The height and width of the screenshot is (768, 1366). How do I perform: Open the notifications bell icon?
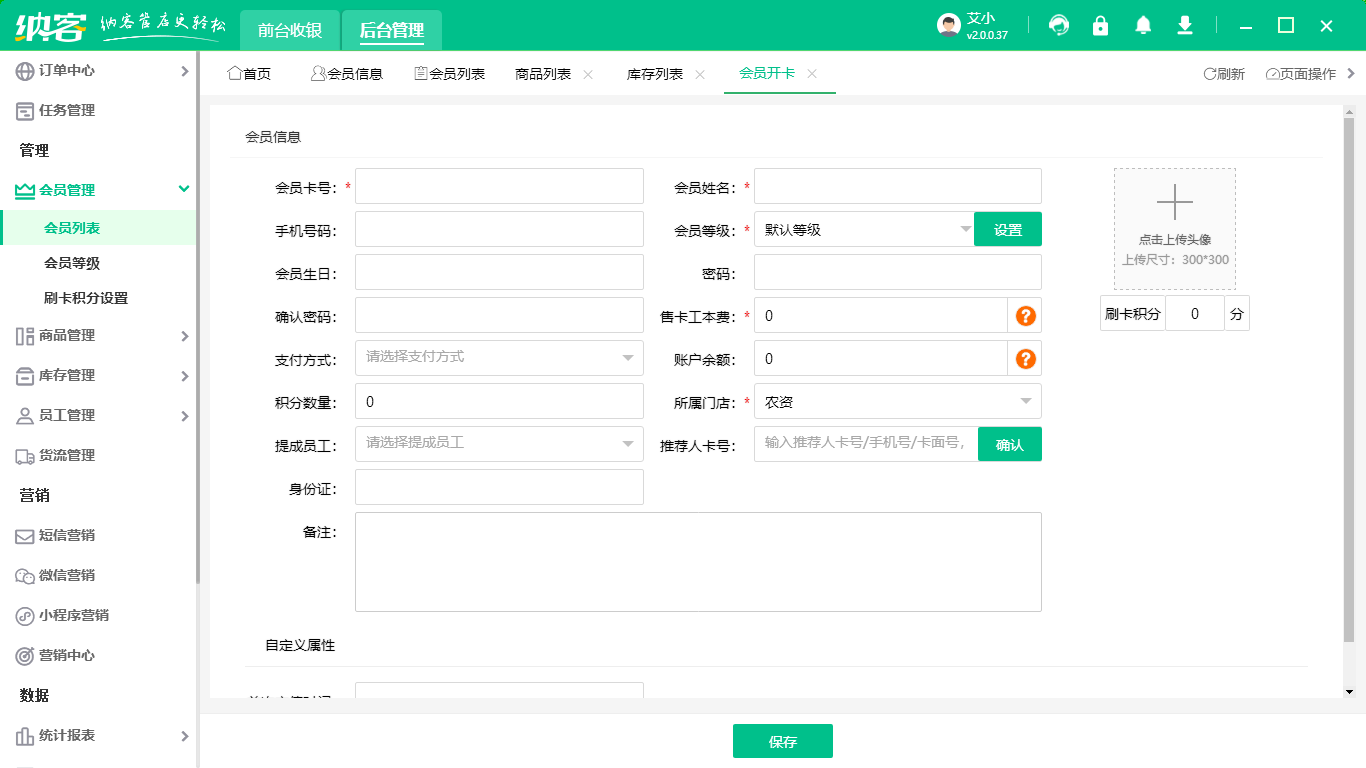click(x=1142, y=25)
